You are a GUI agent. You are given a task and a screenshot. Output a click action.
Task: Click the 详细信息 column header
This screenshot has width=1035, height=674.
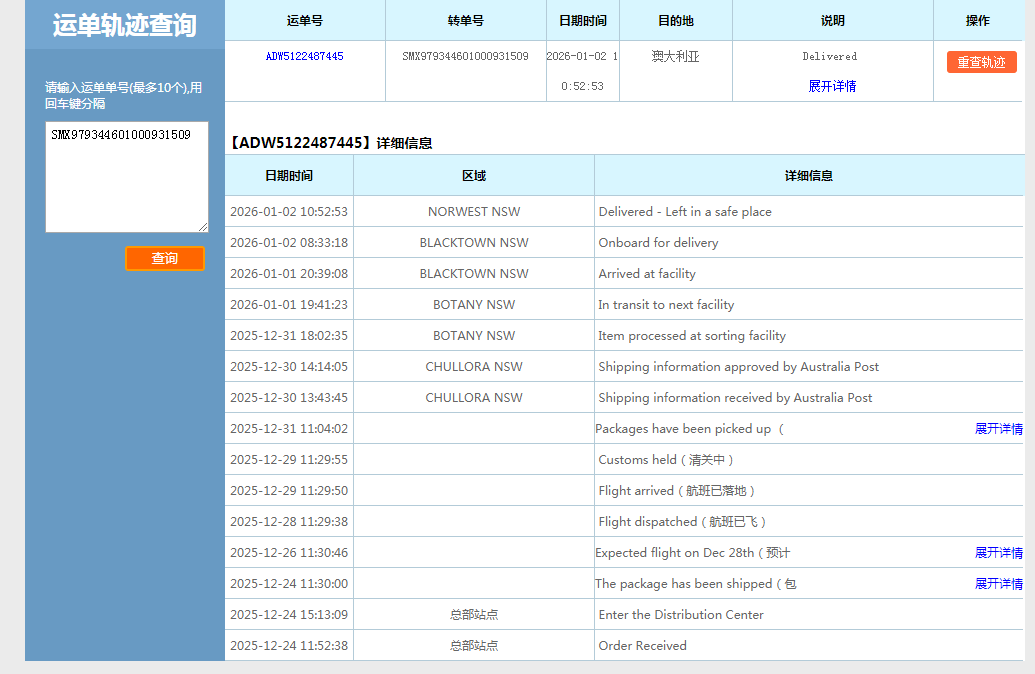pyautogui.click(x=808, y=176)
